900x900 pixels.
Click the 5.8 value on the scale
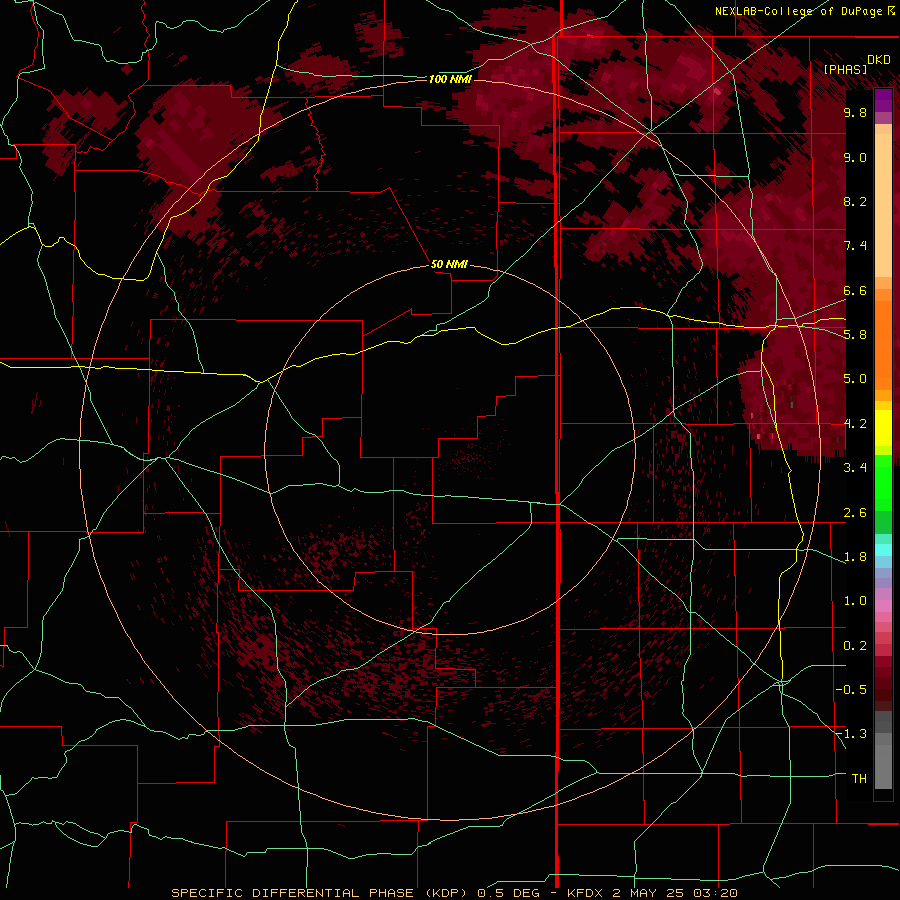(855, 335)
